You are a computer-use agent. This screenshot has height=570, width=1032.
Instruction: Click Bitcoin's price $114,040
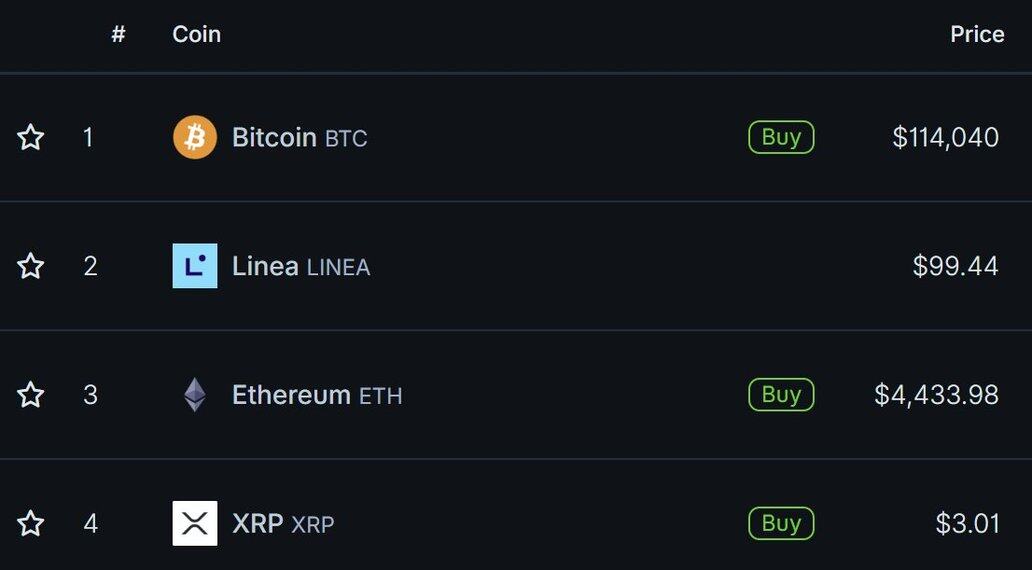[x=946, y=138]
